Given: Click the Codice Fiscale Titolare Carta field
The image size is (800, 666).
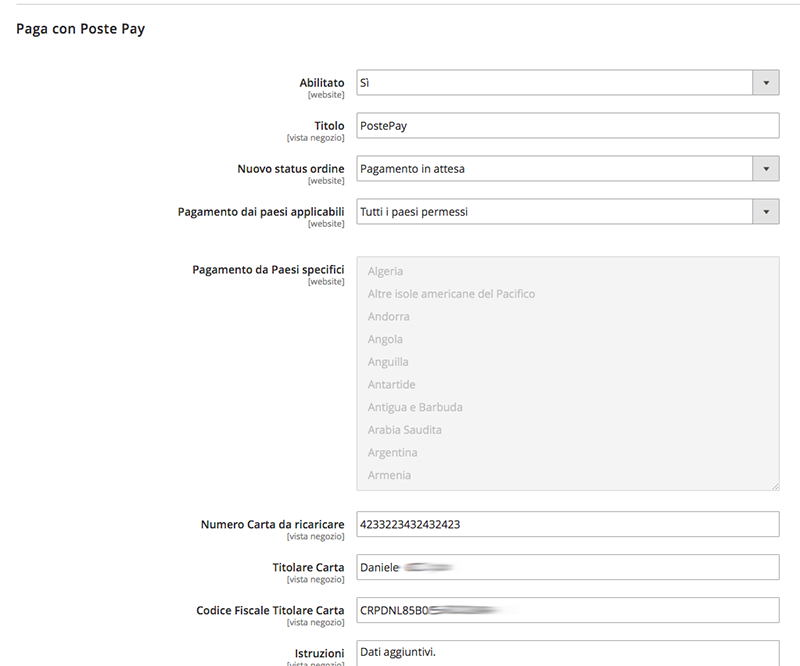Looking at the screenshot, I should pos(568,610).
